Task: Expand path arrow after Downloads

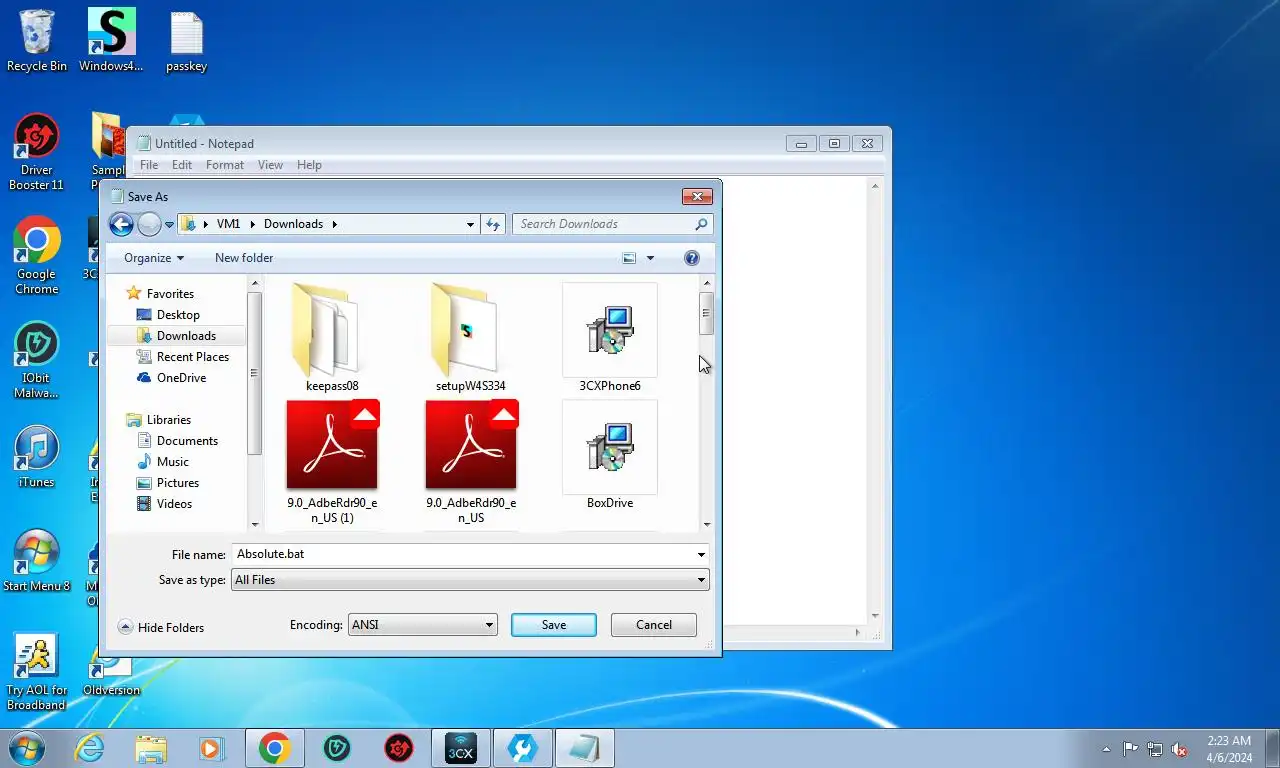Action: (334, 224)
